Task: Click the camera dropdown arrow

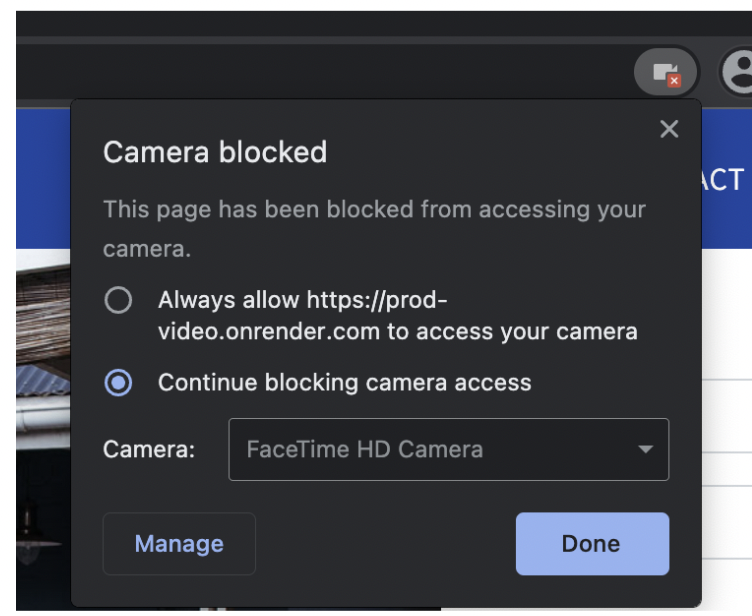Action: (645, 450)
